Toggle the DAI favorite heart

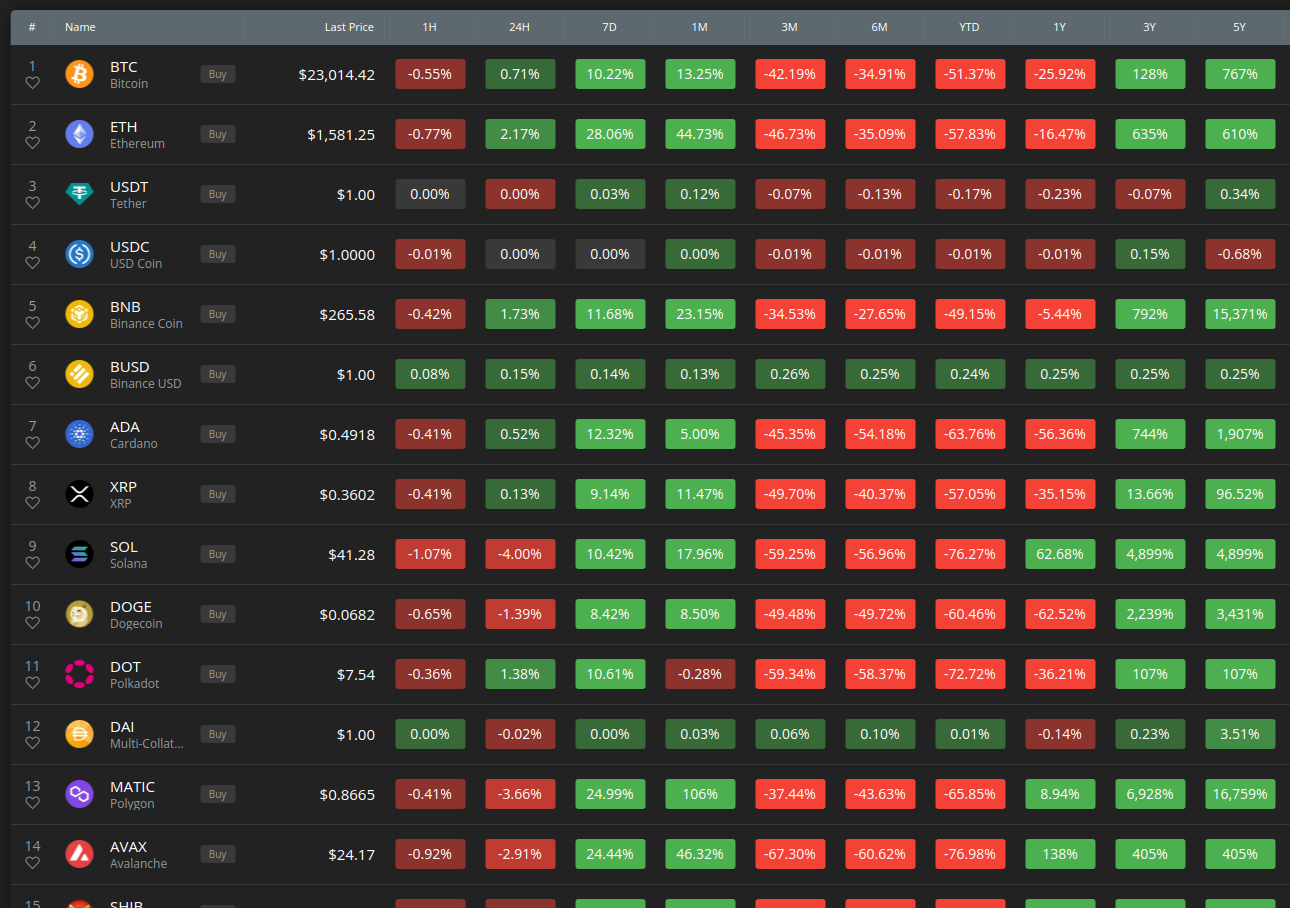(x=33, y=743)
